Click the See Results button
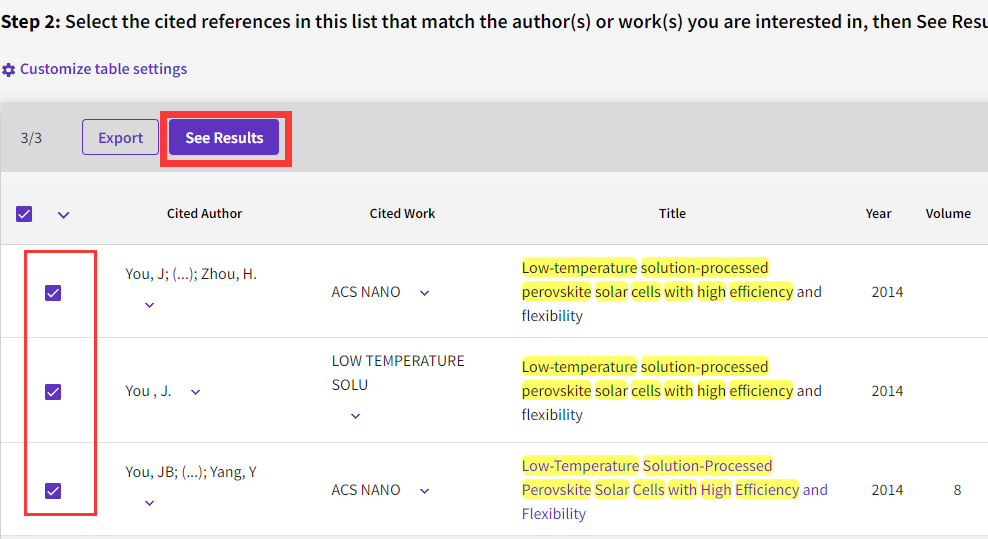This screenshot has width=988, height=539. click(x=224, y=138)
